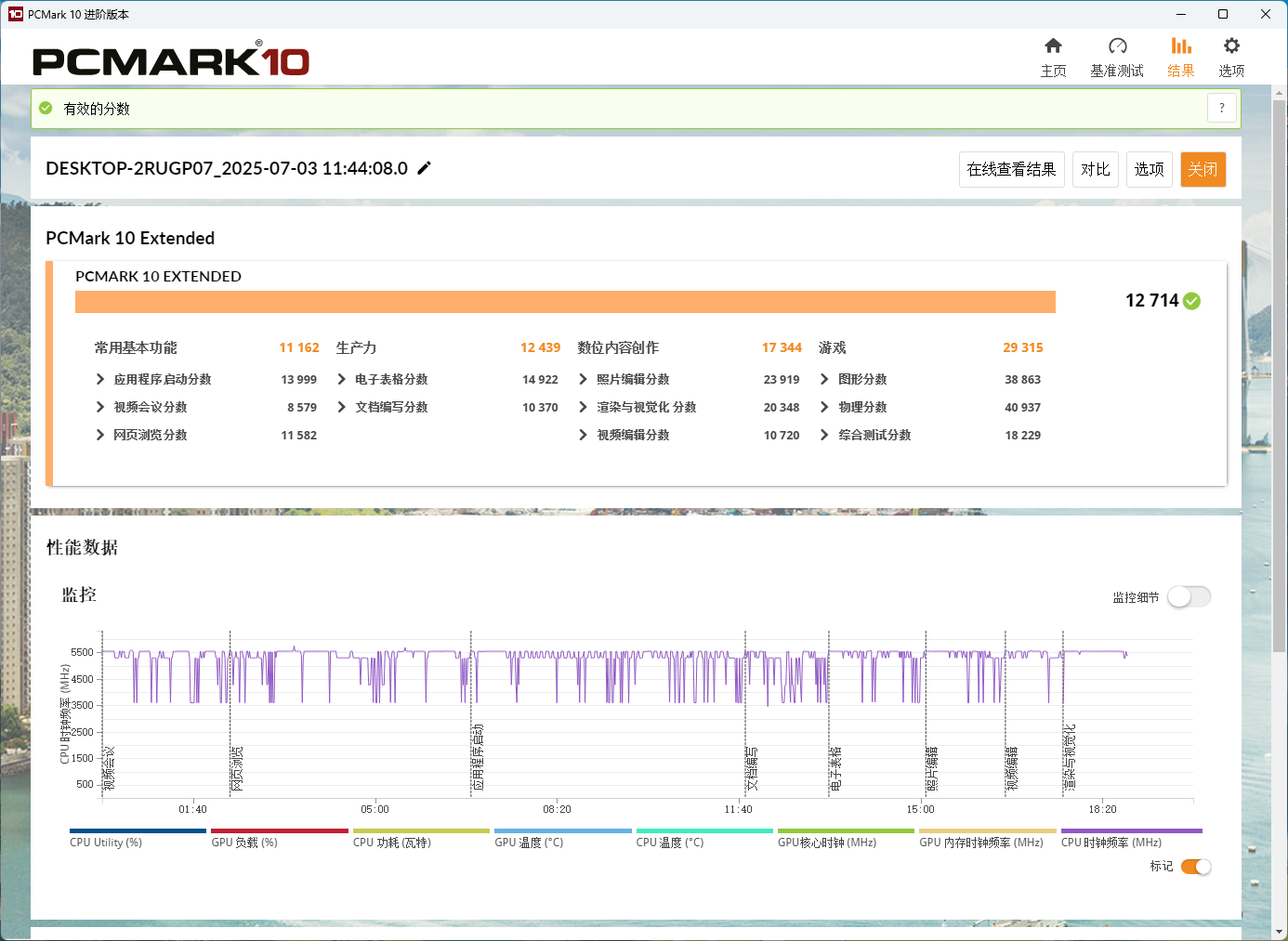Expand 渲染与视觉化 分数 row
The image size is (1288, 941).
click(584, 407)
